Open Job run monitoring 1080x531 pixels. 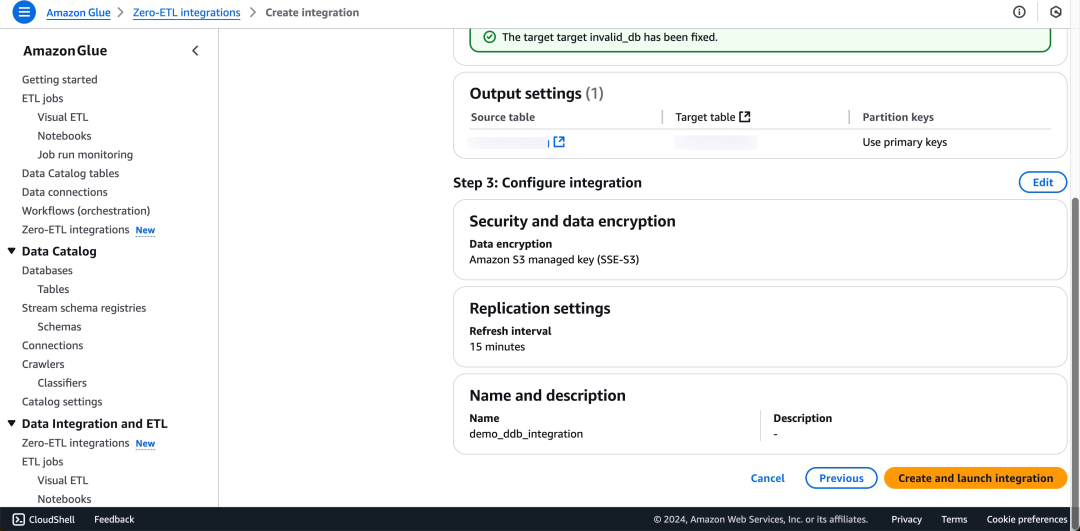(85, 155)
